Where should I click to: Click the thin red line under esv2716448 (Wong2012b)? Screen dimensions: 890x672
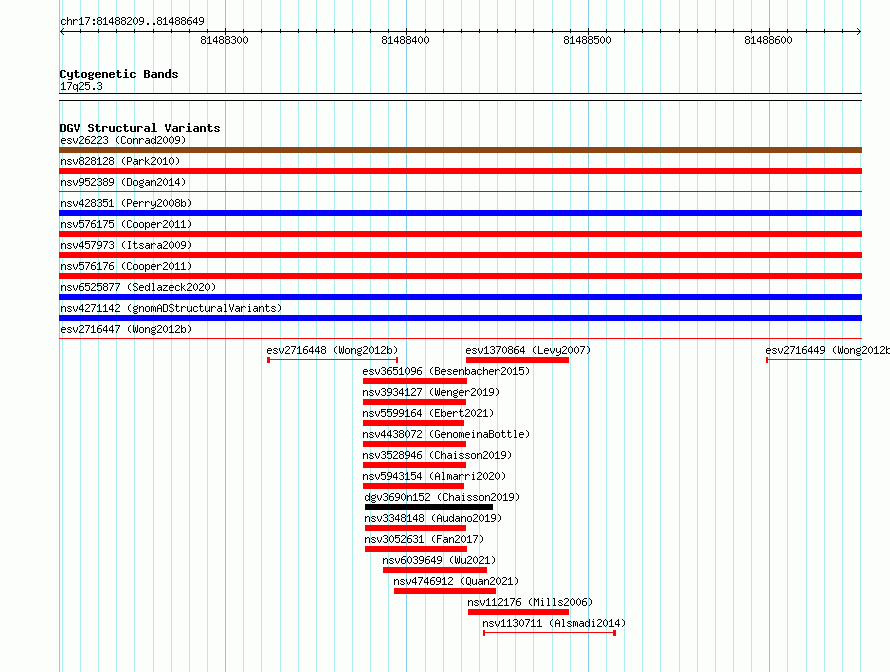coord(333,360)
